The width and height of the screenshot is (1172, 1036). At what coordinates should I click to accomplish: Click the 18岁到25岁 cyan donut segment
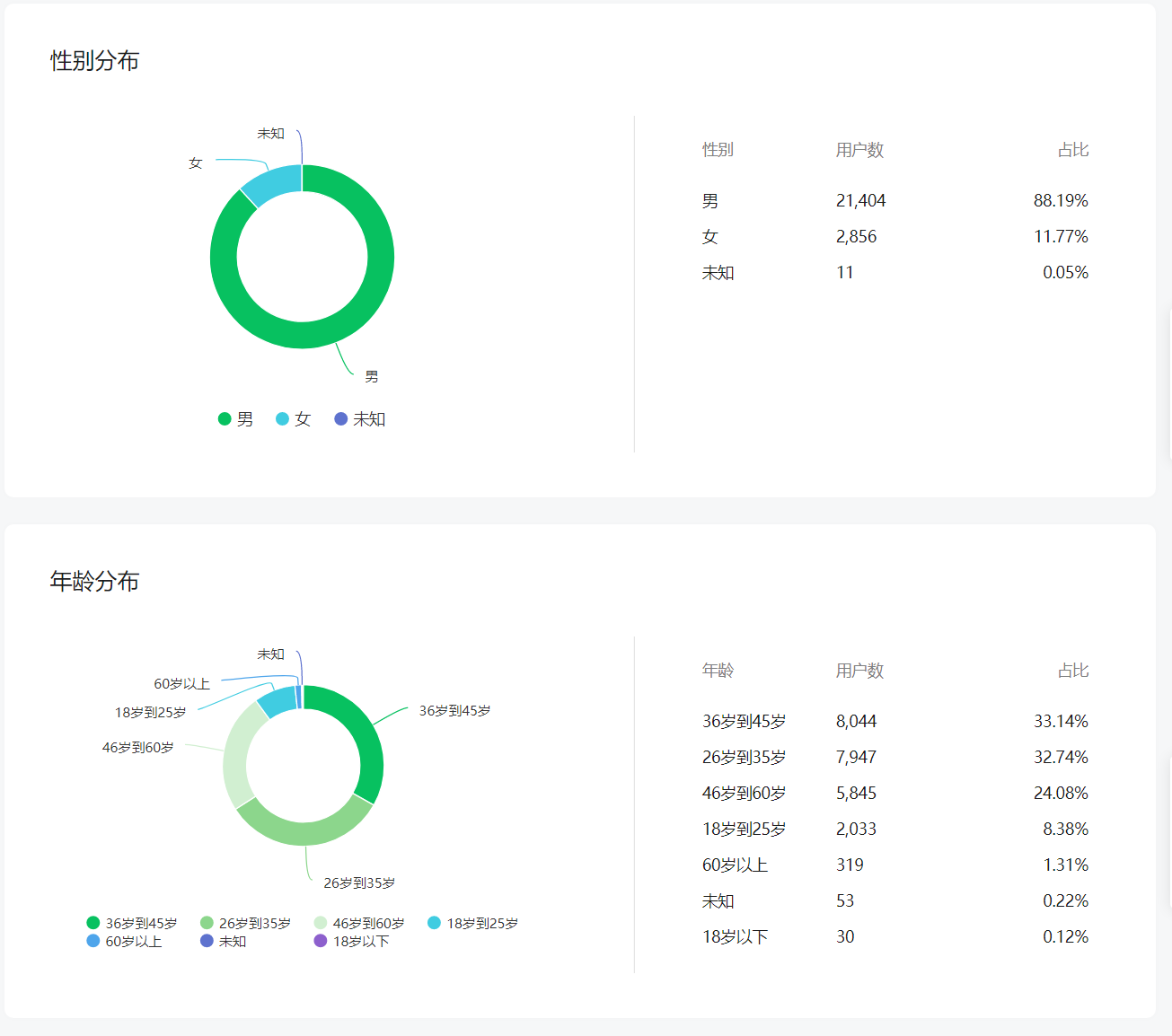coord(278,701)
